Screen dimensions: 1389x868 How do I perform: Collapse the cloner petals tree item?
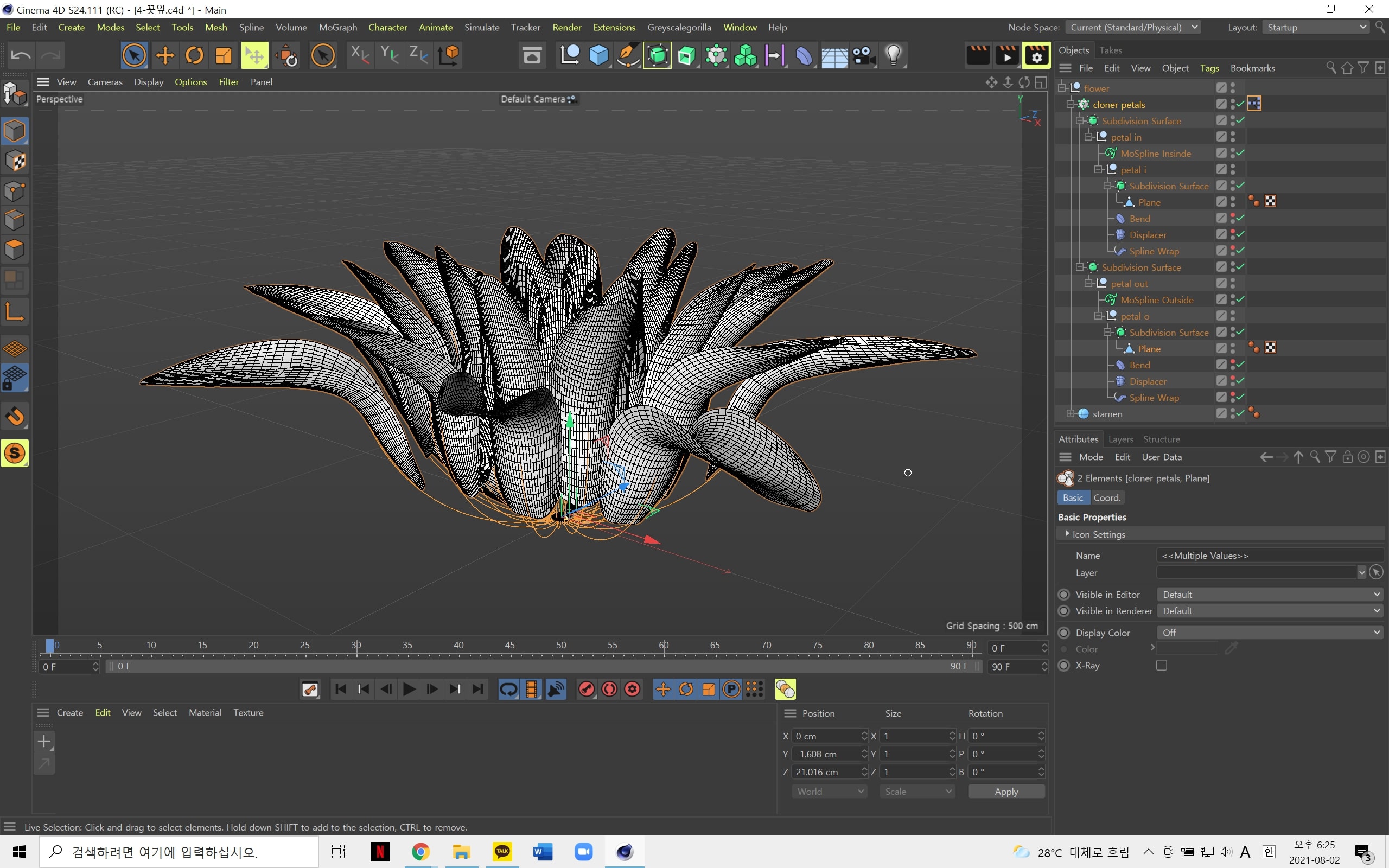coord(1070,105)
